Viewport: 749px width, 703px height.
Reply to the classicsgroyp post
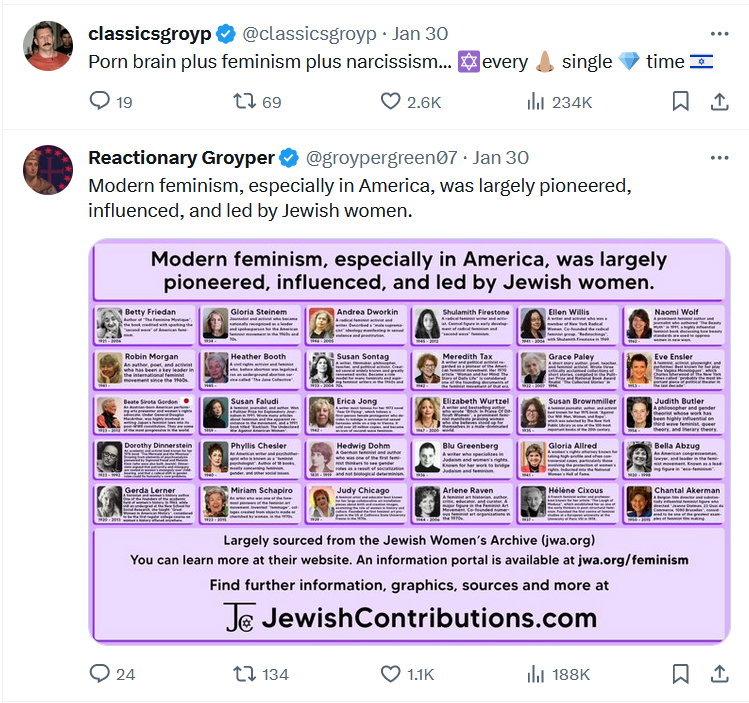point(111,102)
